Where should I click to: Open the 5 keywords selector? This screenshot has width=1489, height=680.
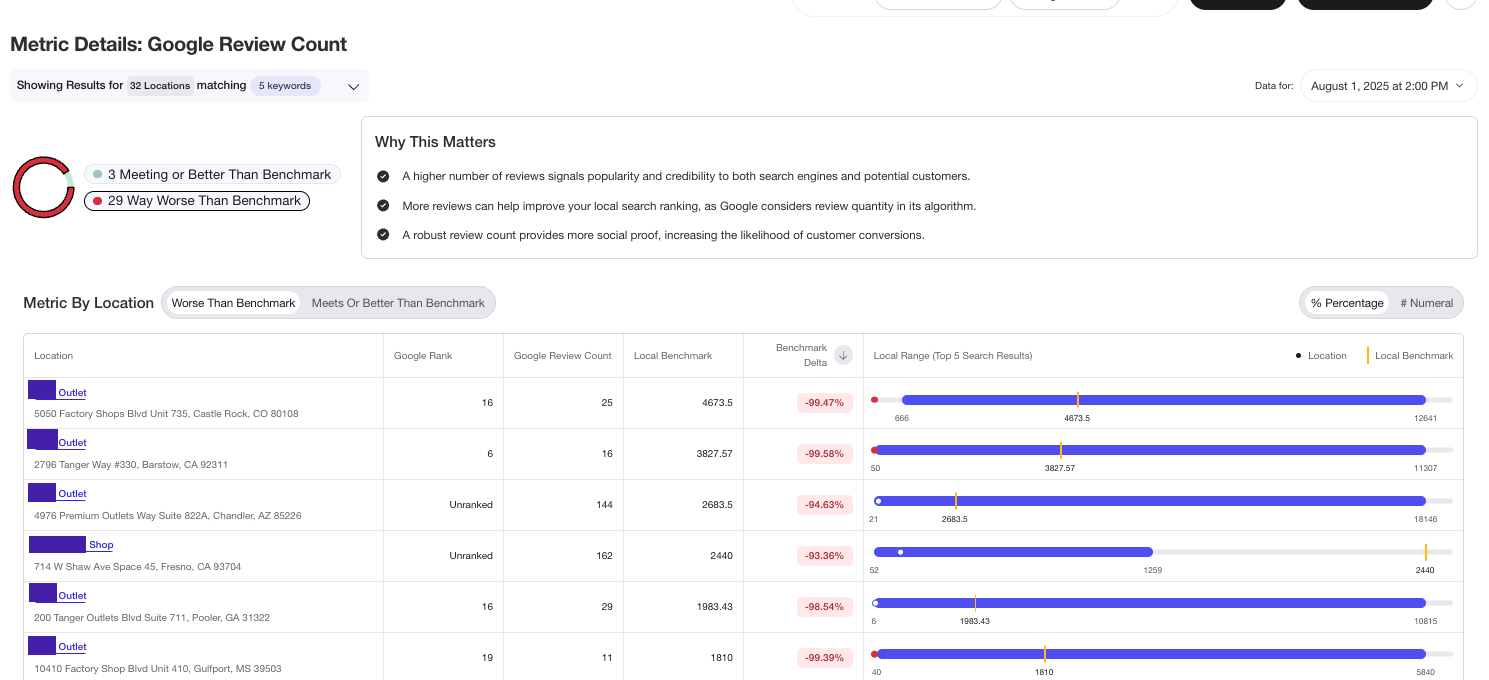coord(285,86)
